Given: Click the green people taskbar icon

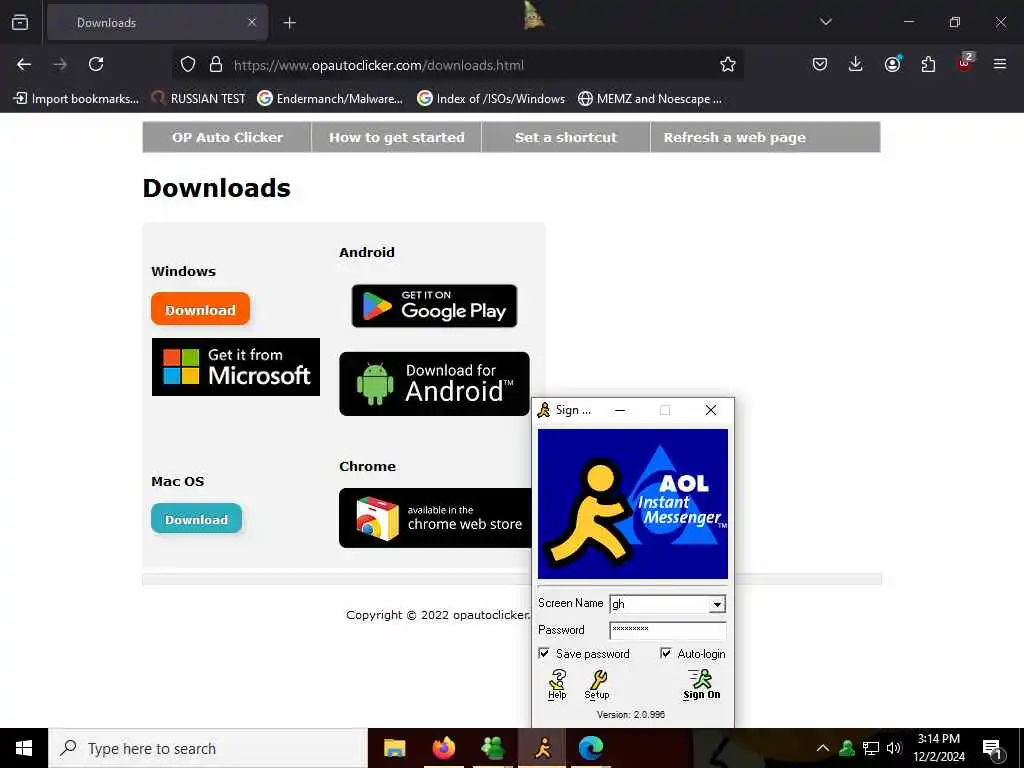Looking at the screenshot, I should point(492,748).
